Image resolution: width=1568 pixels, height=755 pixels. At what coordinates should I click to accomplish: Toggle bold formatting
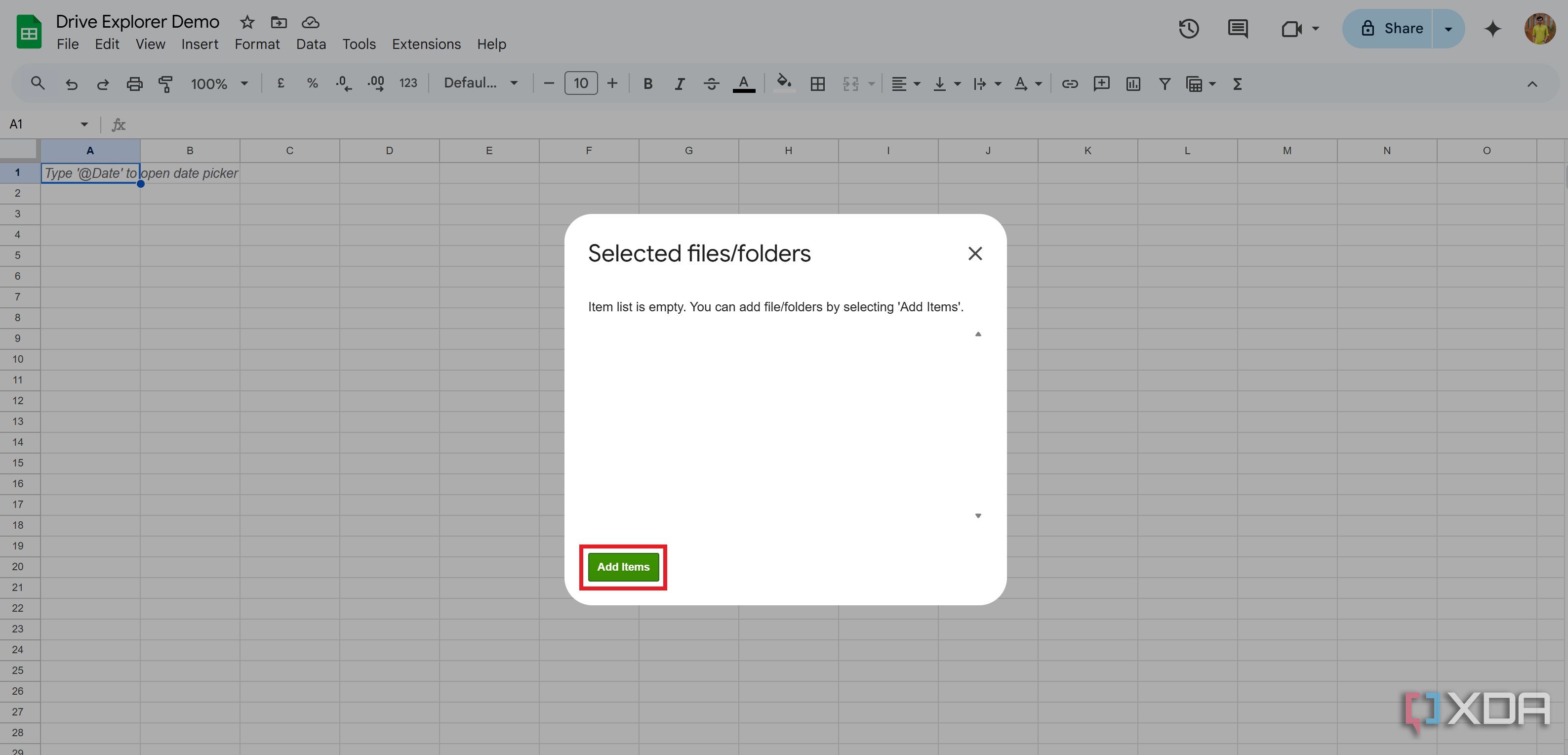click(647, 84)
